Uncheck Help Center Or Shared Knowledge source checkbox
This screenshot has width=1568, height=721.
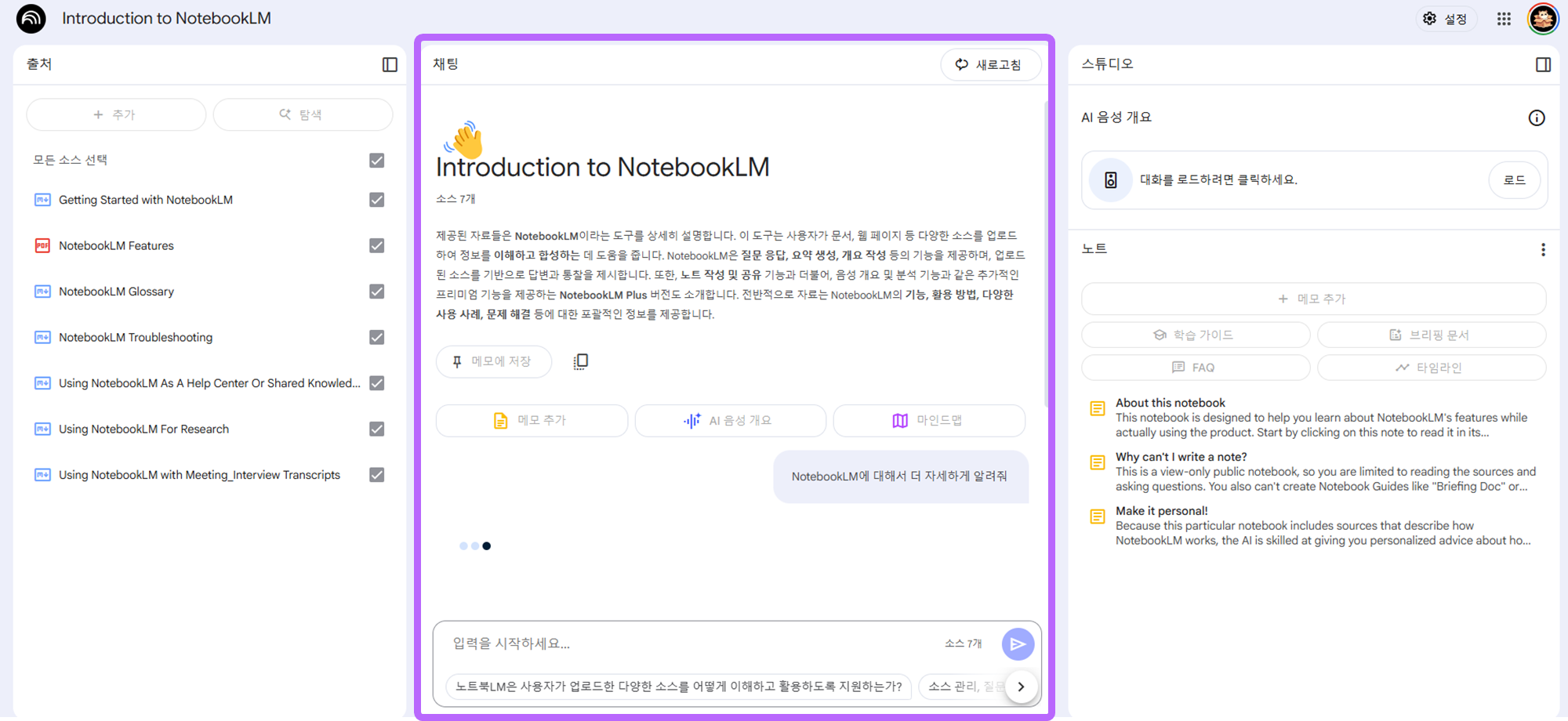[377, 383]
